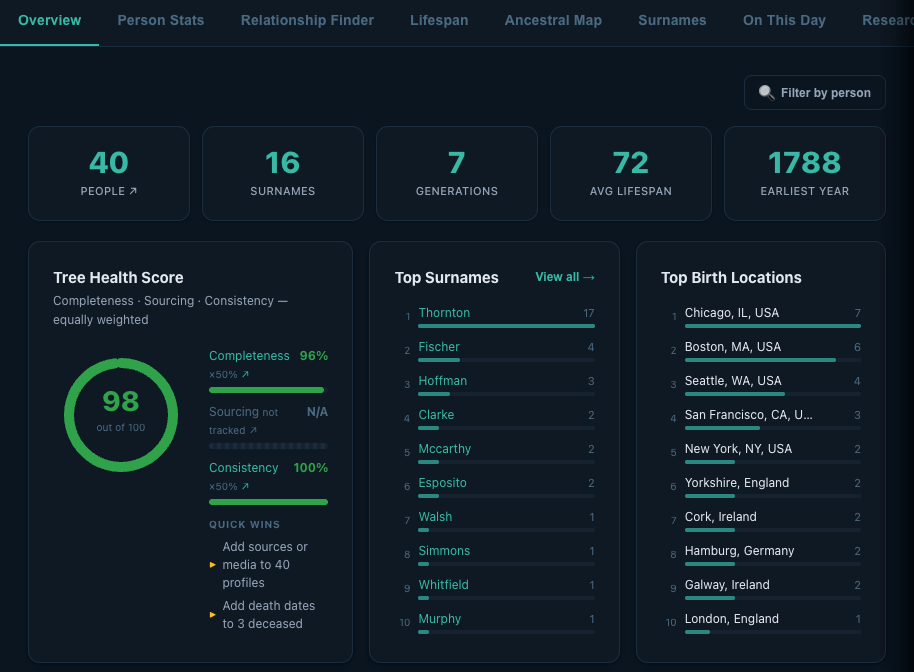Viewport: 914px width, 672px height.
Task: Open the Fischer surname link
Action: pos(439,347)
